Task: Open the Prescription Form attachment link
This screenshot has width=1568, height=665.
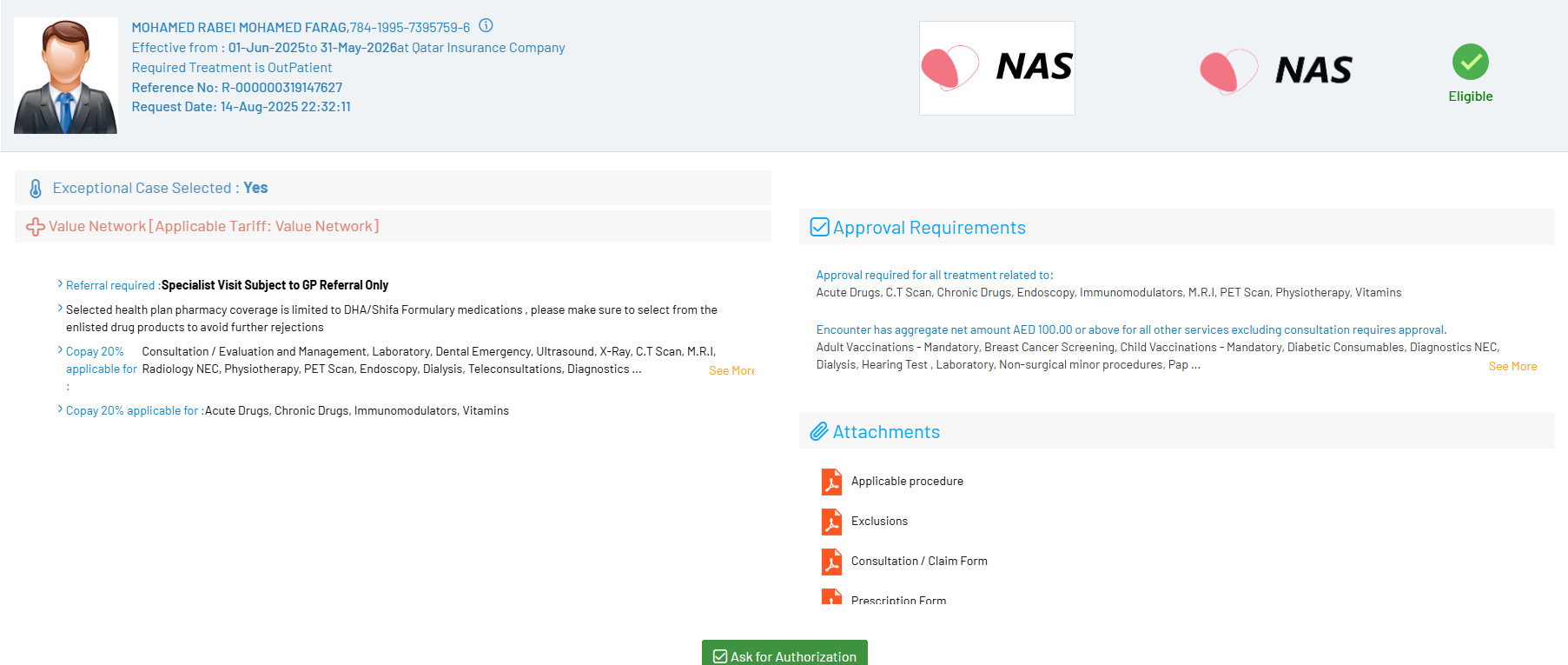Action: 898,600
